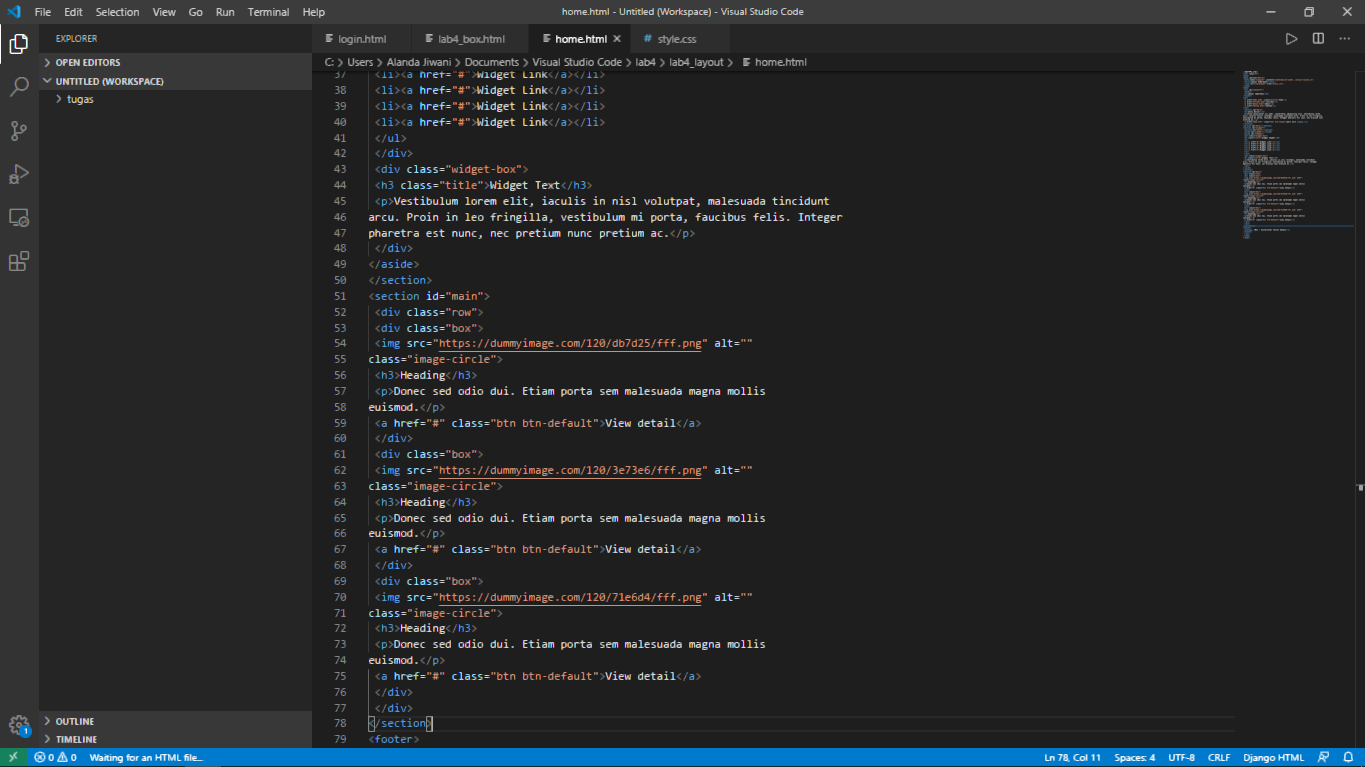Click the remote window indicator in status bar
The height and width of the screenshot is (767, 1365).
(x=13, y=757)
